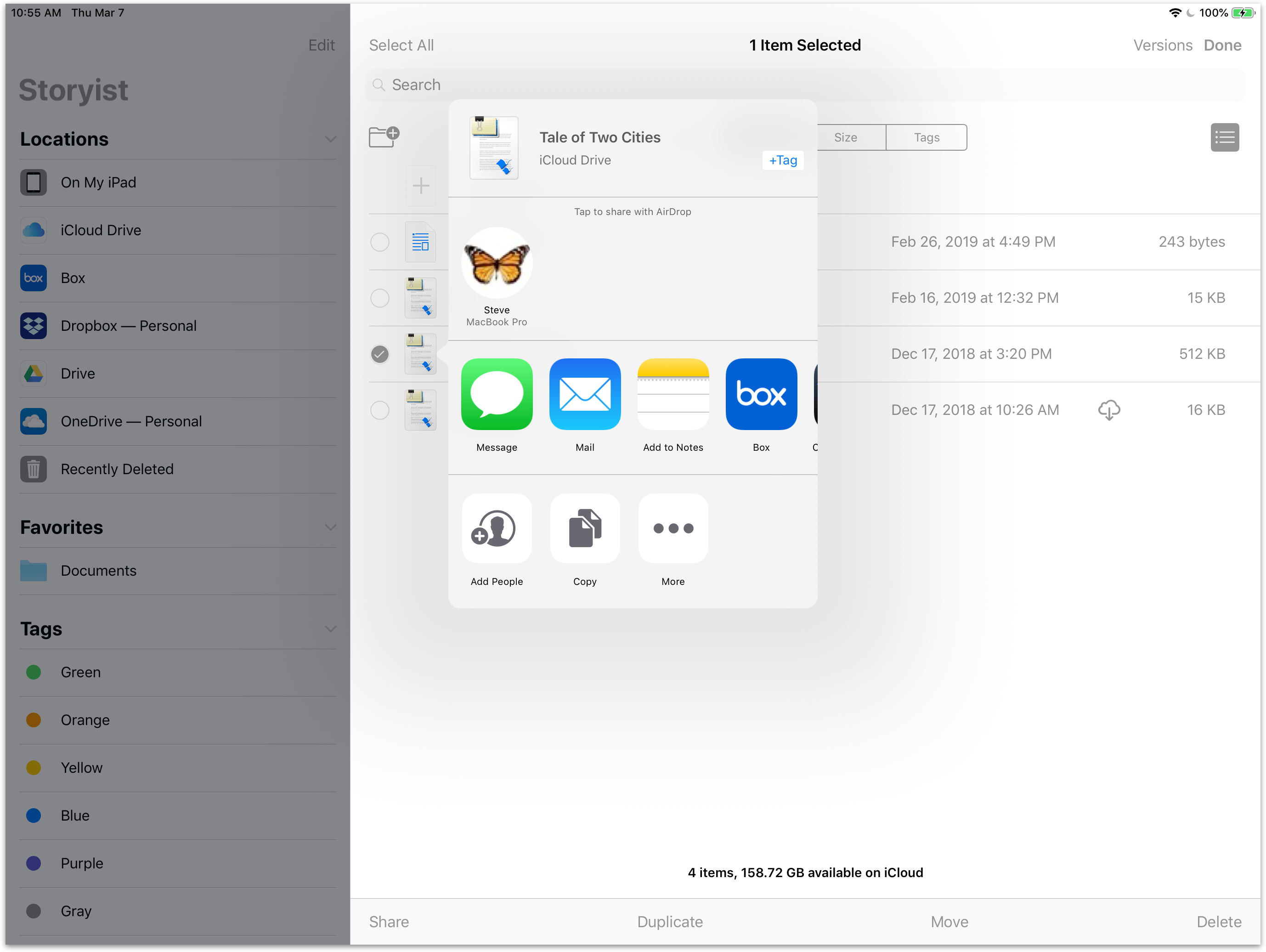Viewport: 1266px width, 952px height.
Task: Collapse the Favorites section
Action: (330, 527)
